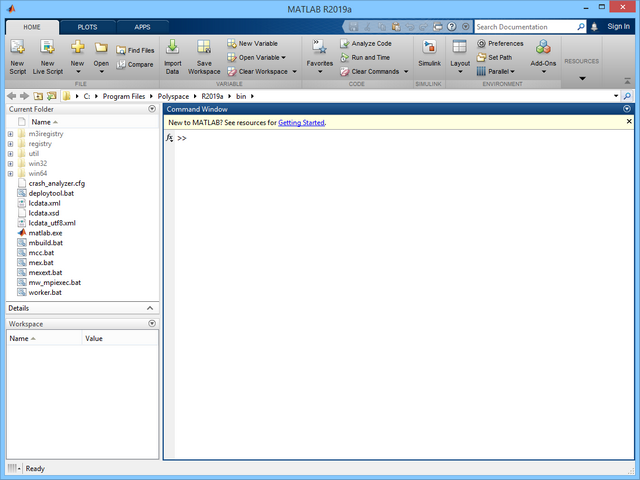Click the notifications bell icon

click(594, 27)
